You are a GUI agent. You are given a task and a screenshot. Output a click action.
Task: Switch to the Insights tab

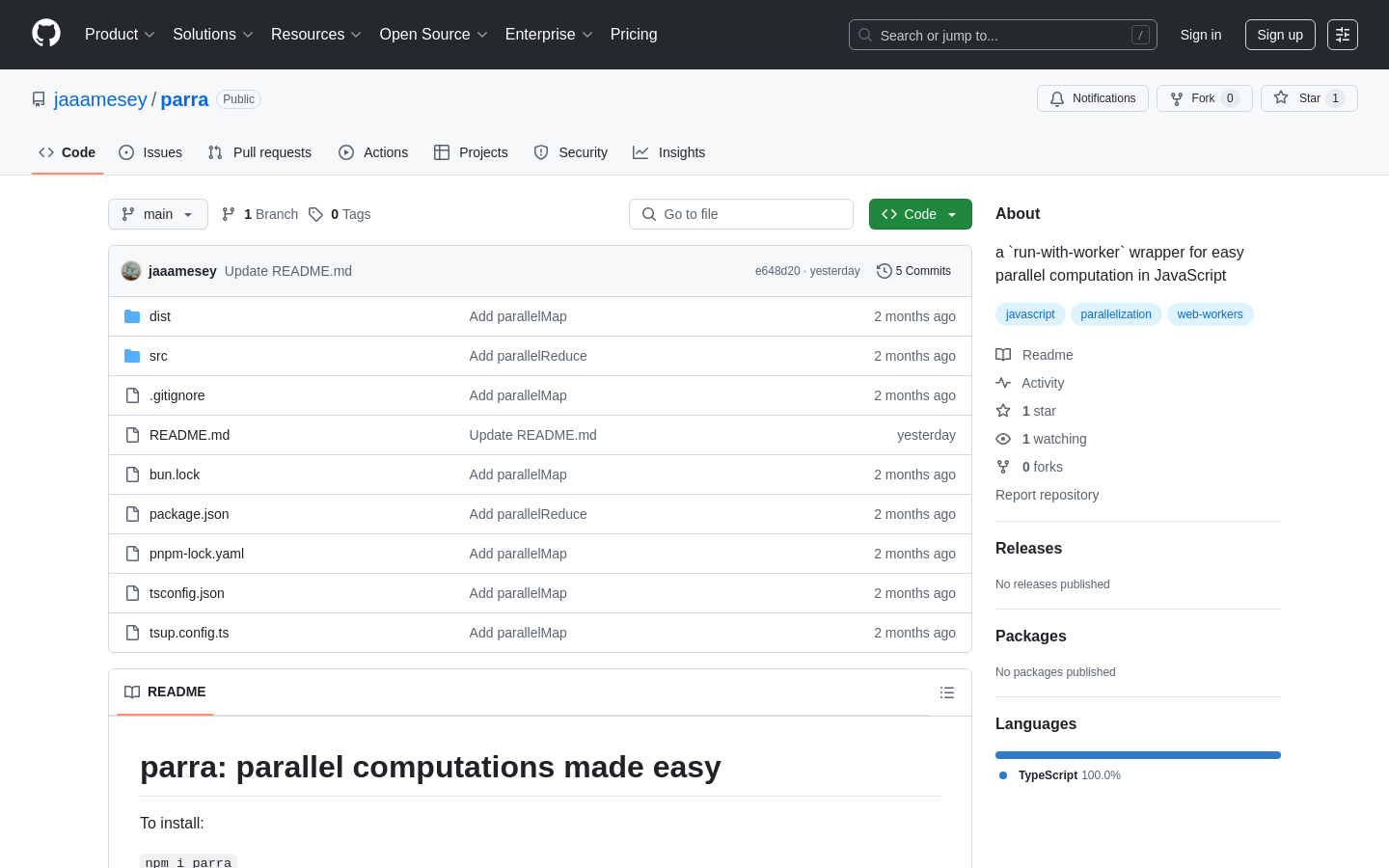coord(669,152)
